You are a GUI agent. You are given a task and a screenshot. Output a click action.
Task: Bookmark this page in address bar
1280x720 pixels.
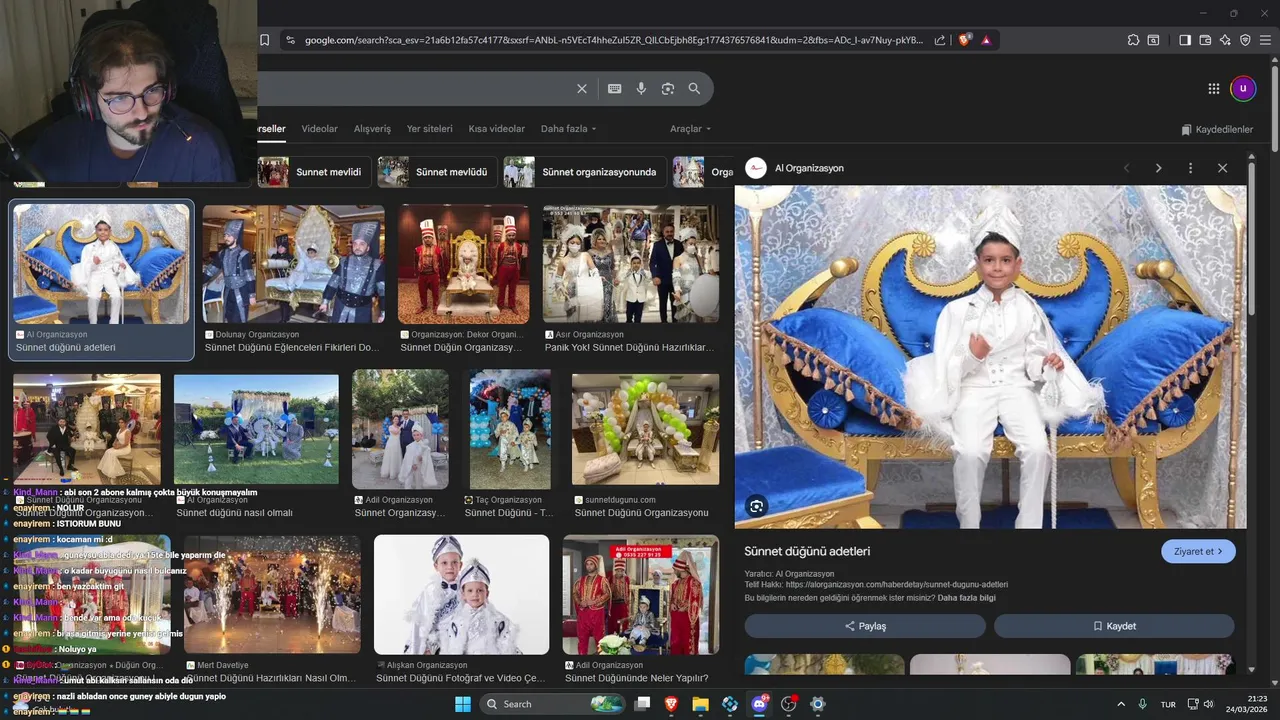tap(265, 40)
